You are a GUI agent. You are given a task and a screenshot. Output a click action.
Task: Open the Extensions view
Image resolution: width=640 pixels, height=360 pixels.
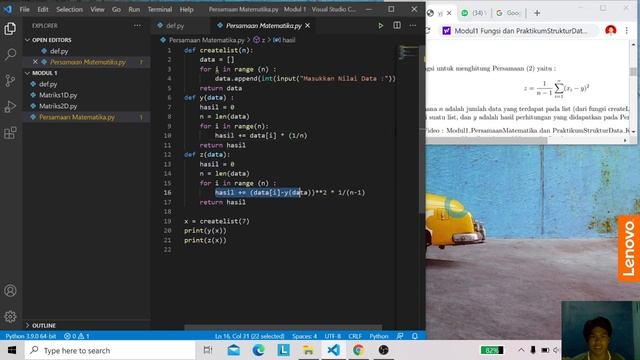[10, 133]
